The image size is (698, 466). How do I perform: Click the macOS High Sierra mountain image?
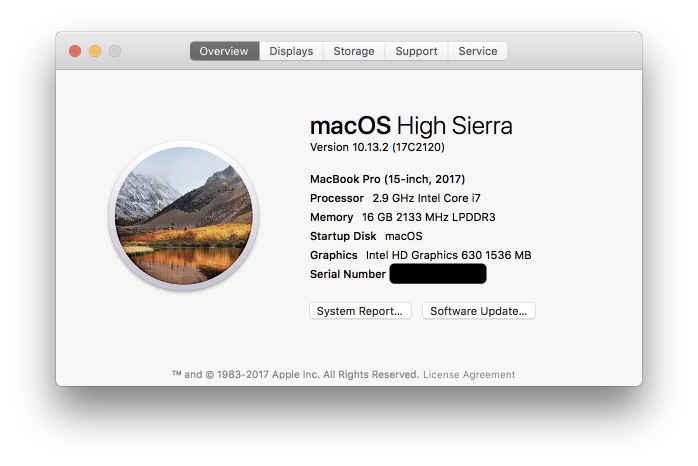[x=184, y=216]
